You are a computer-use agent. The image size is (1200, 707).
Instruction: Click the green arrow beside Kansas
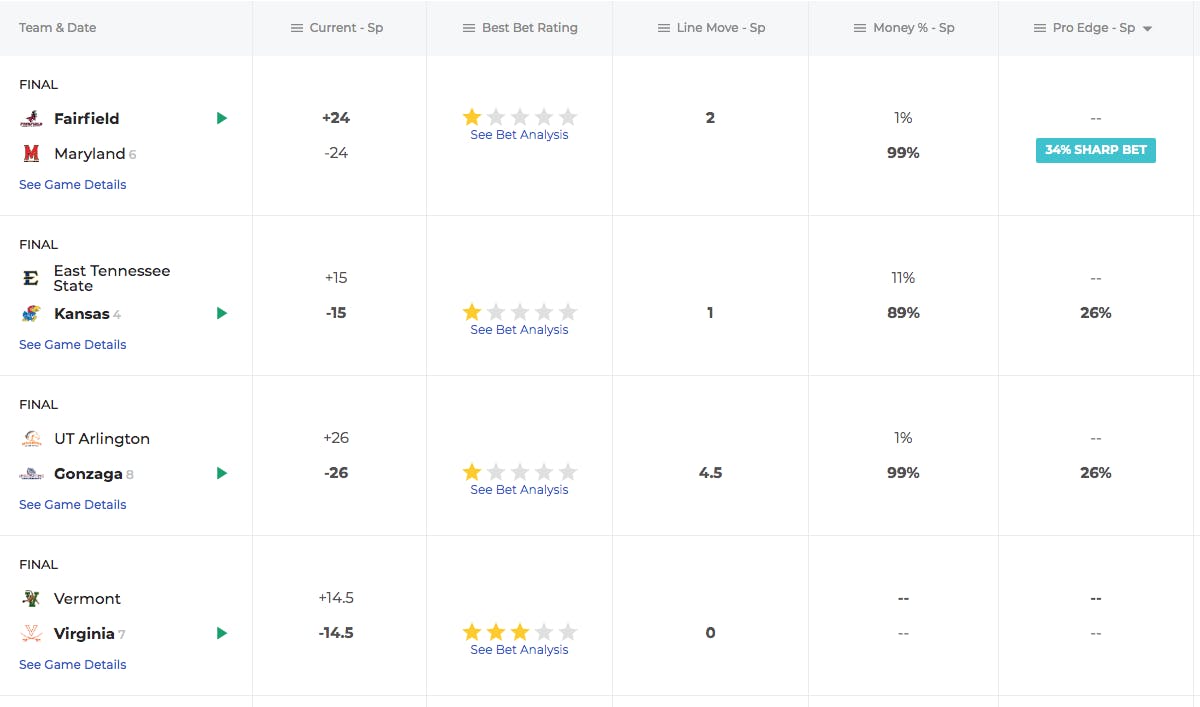pyautogui.click(x=222, y=313)
